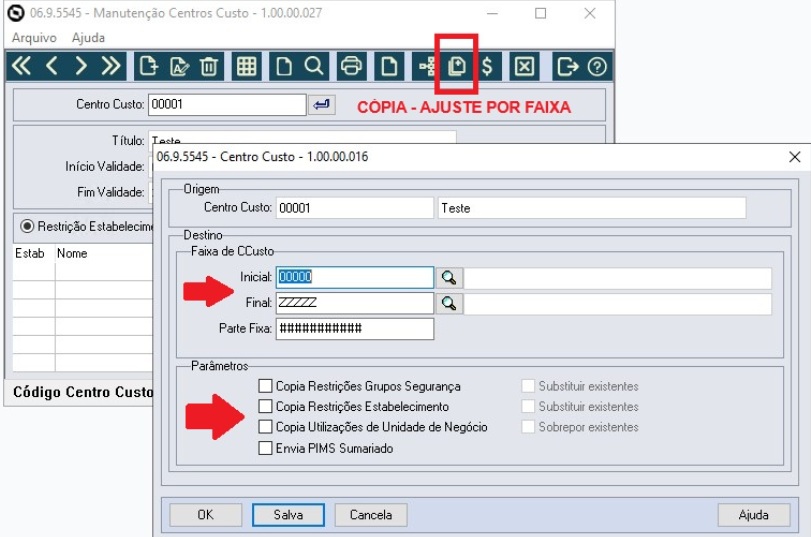Click the Ajuda button in dialog

pyautogui.click(x=754, y=515)
